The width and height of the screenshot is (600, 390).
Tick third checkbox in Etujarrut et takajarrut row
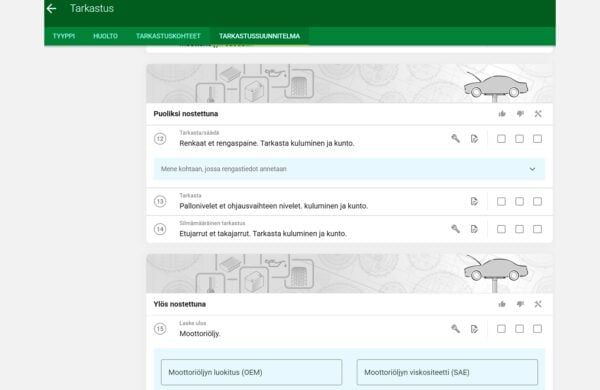[537, 229]
